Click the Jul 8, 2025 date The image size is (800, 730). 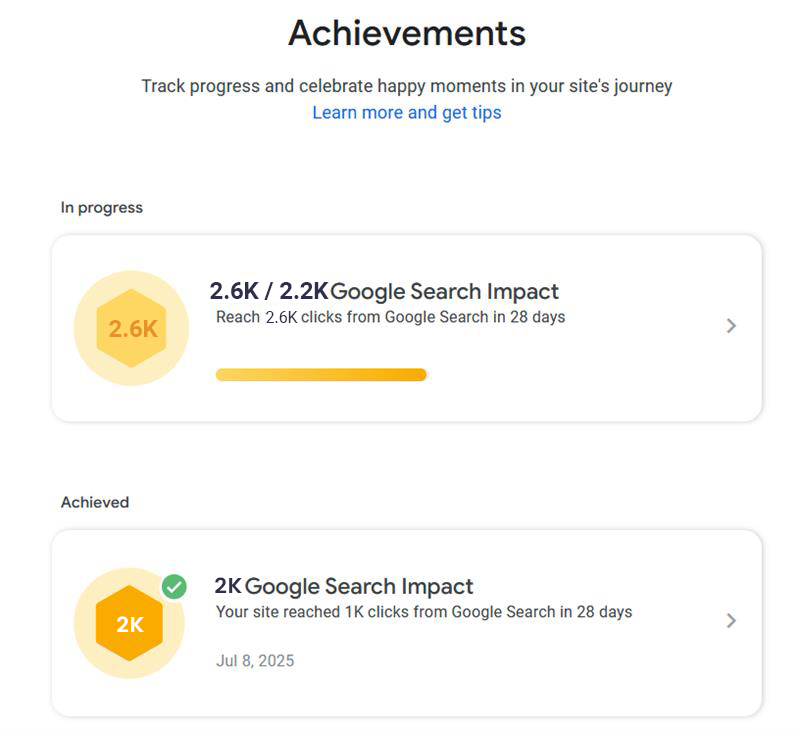tap(255, 661)
